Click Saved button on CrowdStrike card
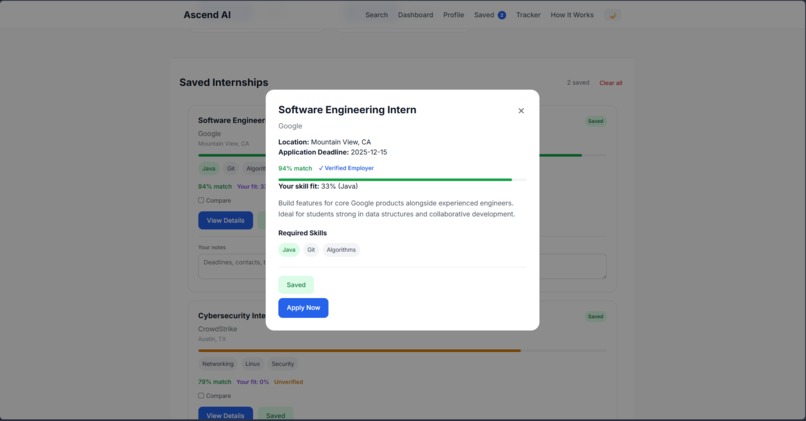This screenshot has width=806, height=421. click(276, 414)
